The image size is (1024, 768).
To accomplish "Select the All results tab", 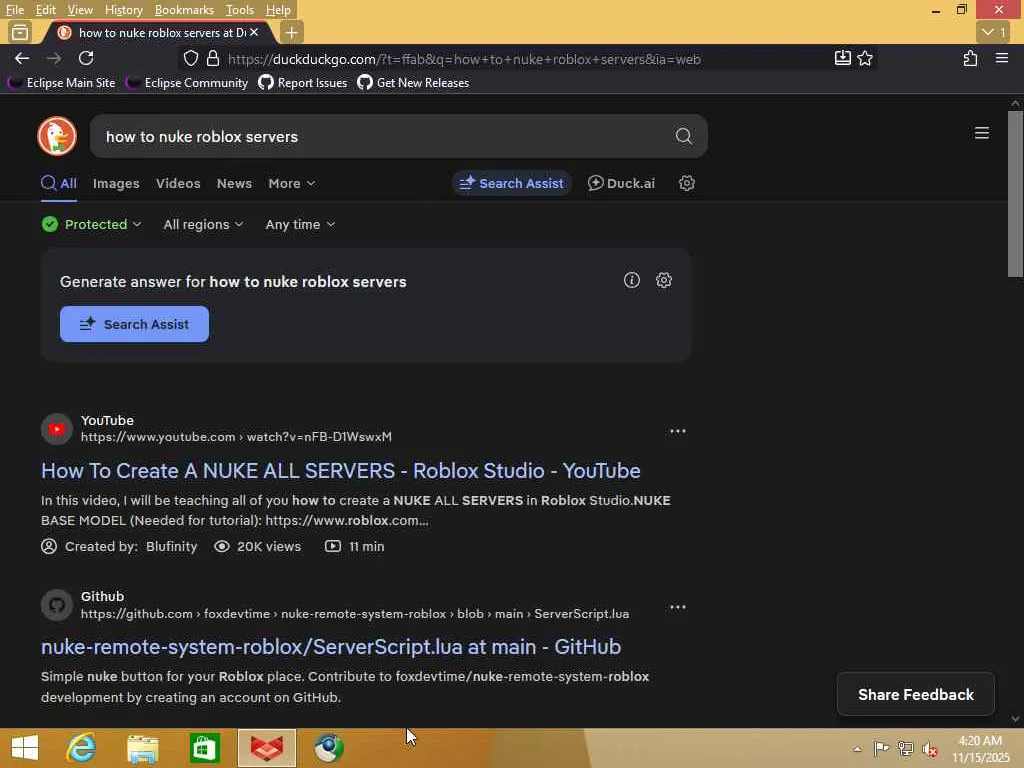I will coord(59,184).
